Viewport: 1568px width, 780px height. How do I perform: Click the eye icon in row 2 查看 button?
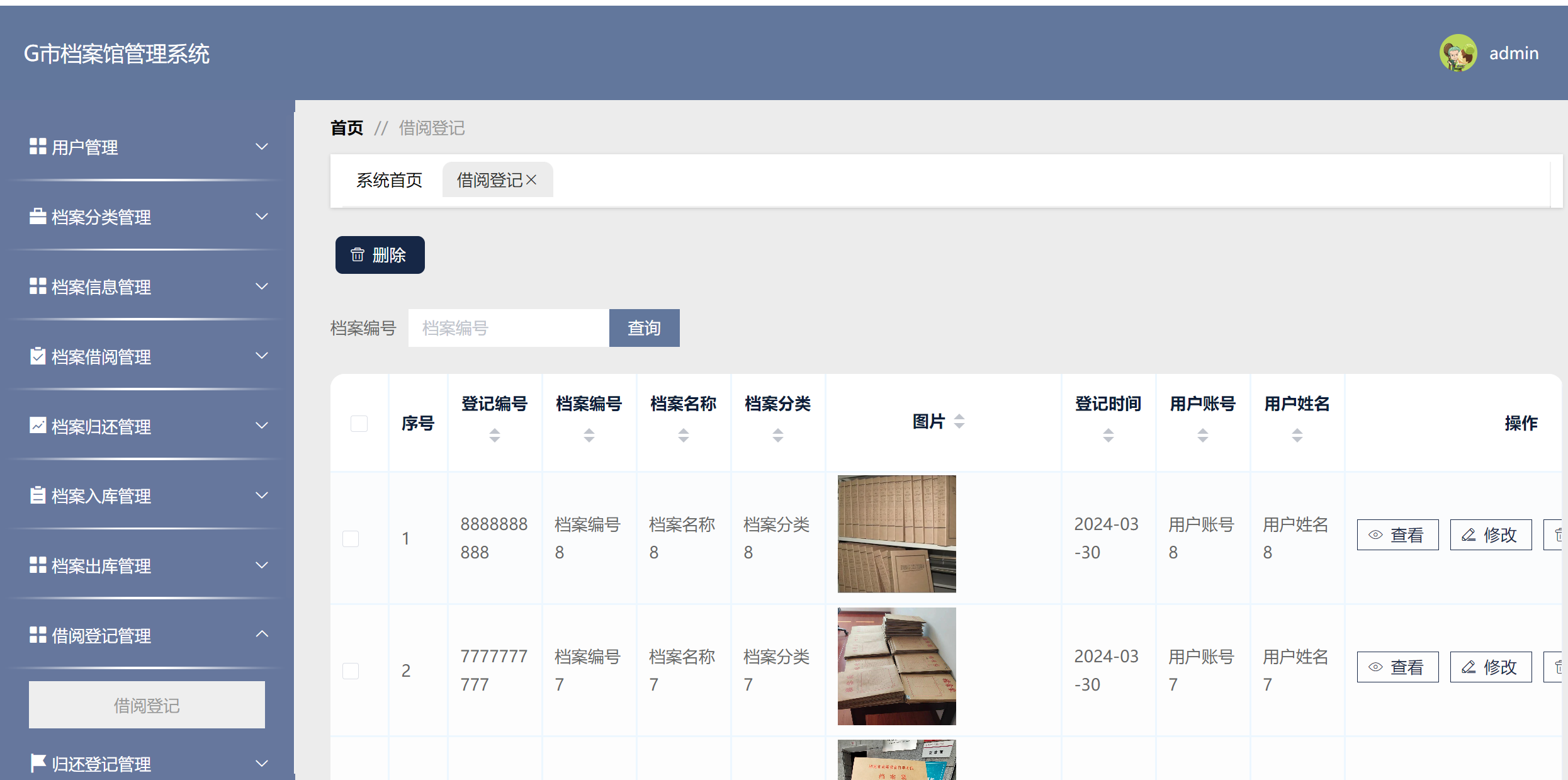[1376, 667]
